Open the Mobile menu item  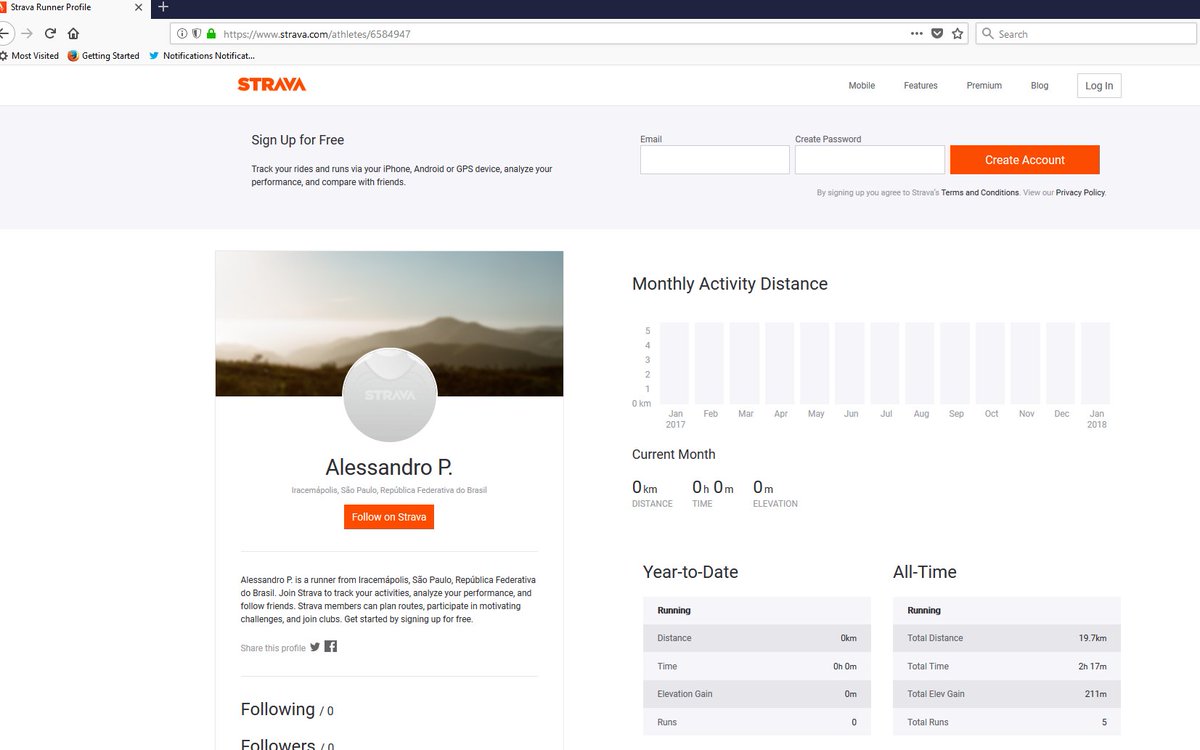tap(862, 86)
